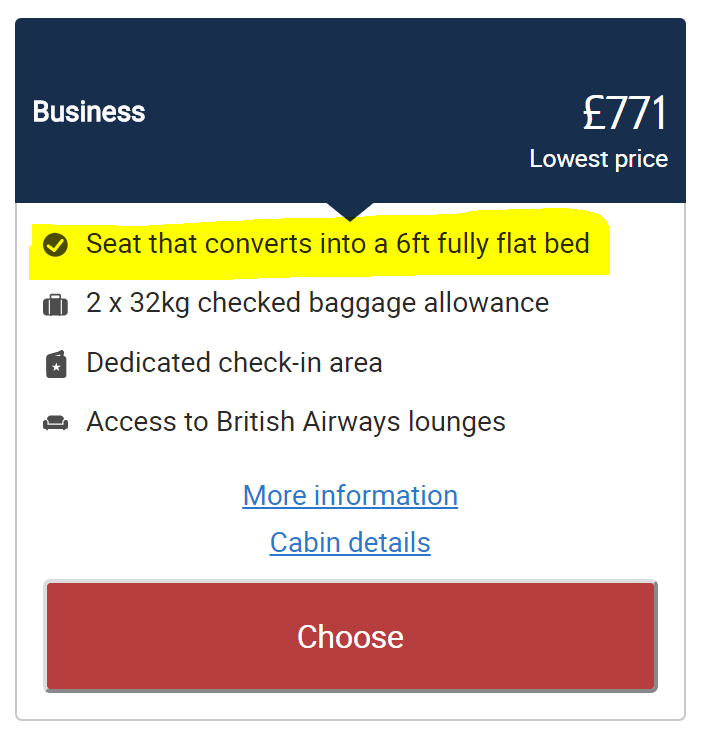Image resolution: width=703 pixels, height=738 pixels.
Task: Click the checkmark icon beside flat bed feature
Action: 56,244
